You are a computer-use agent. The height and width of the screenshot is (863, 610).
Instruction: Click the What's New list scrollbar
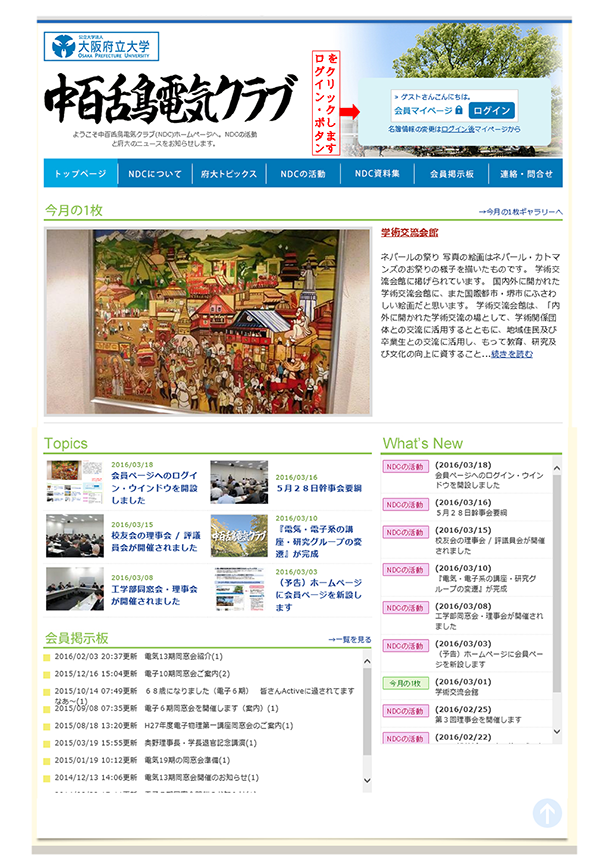(x=557, y=600)
